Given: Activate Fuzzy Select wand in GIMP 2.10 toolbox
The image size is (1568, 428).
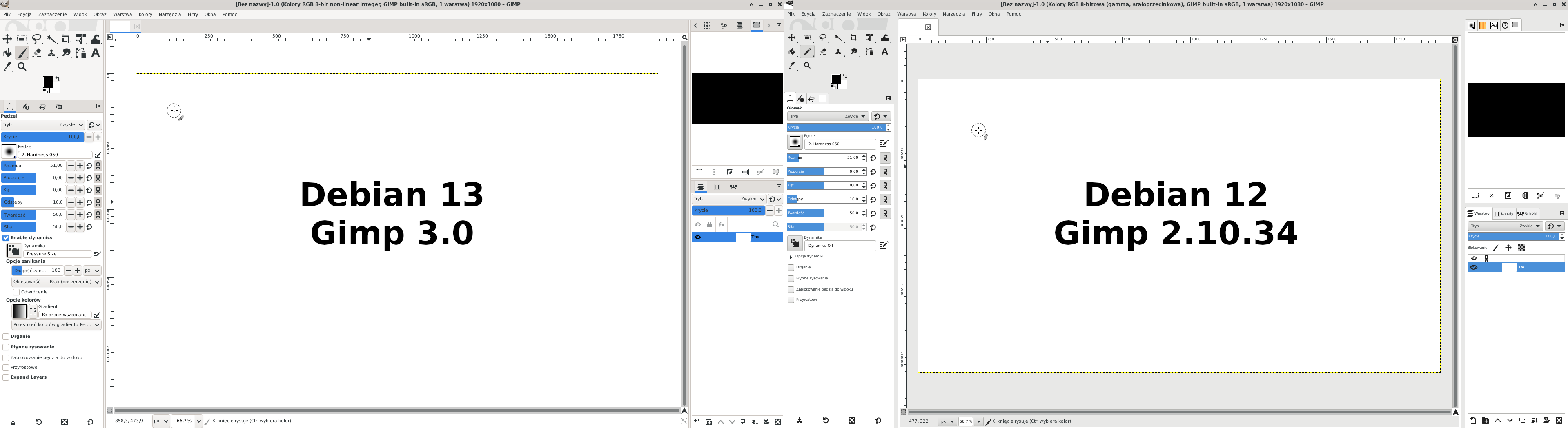Looking at the screenshot, I should point(839,38).
